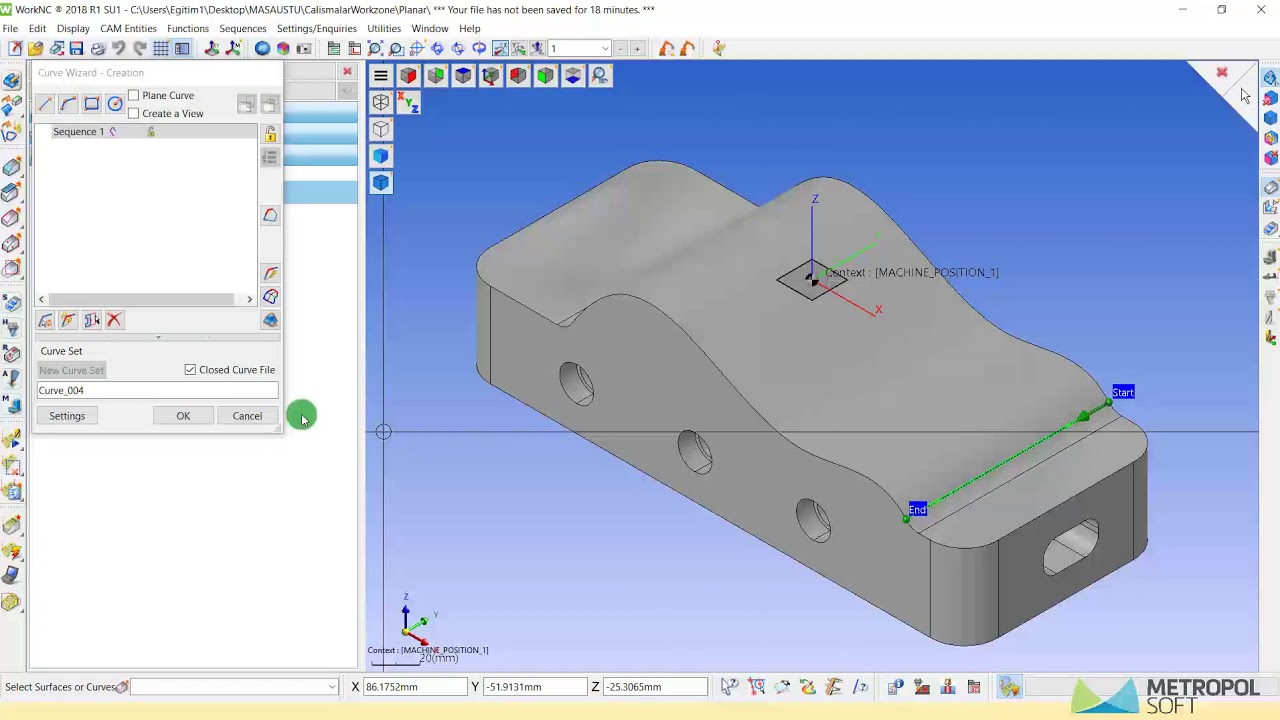This screenshot has width=1280, height=720.
Task: Open the Edit menu
Action: (37, 28)
